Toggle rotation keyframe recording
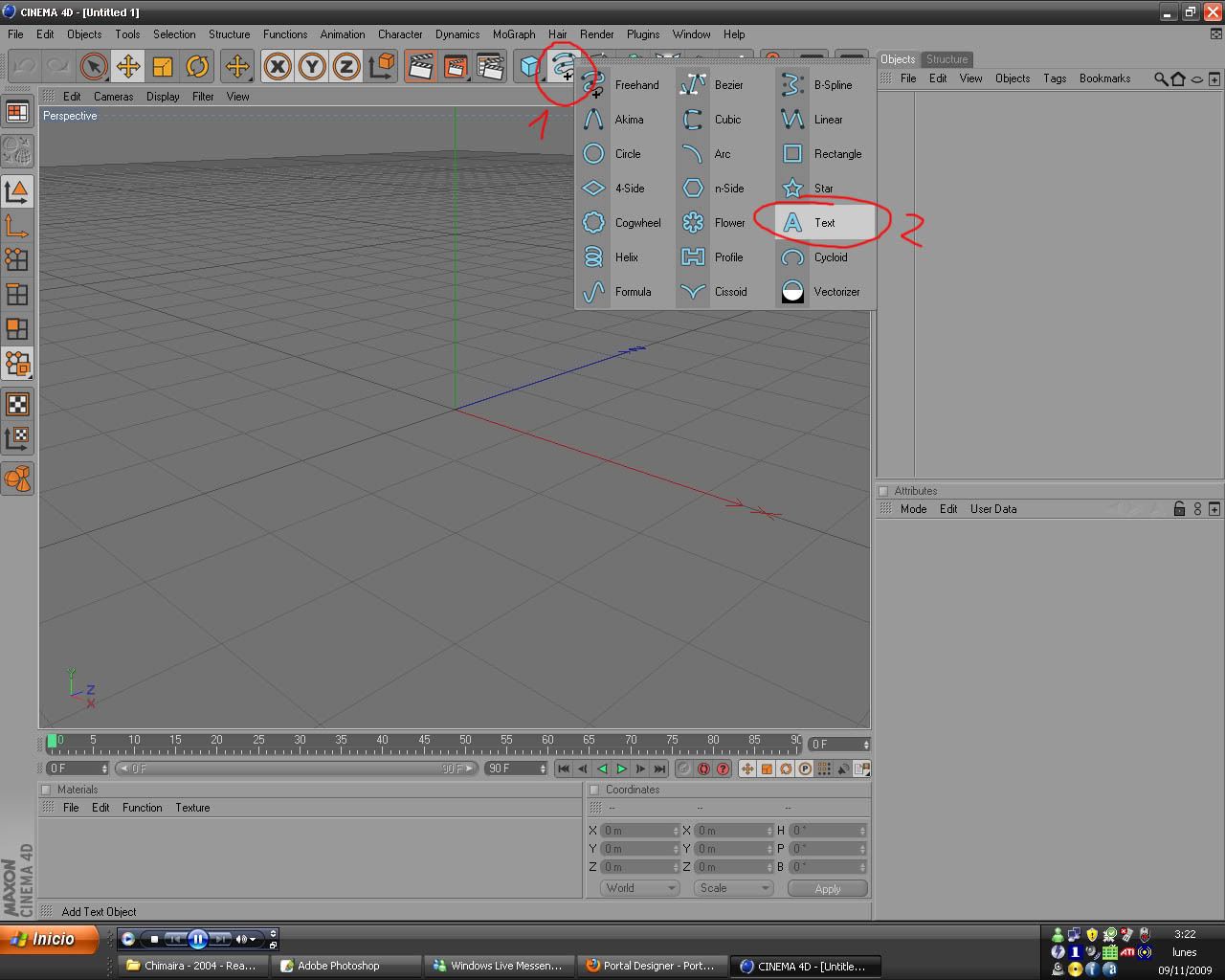Screen dimensions: 1225x980 [x=786, y=768]
